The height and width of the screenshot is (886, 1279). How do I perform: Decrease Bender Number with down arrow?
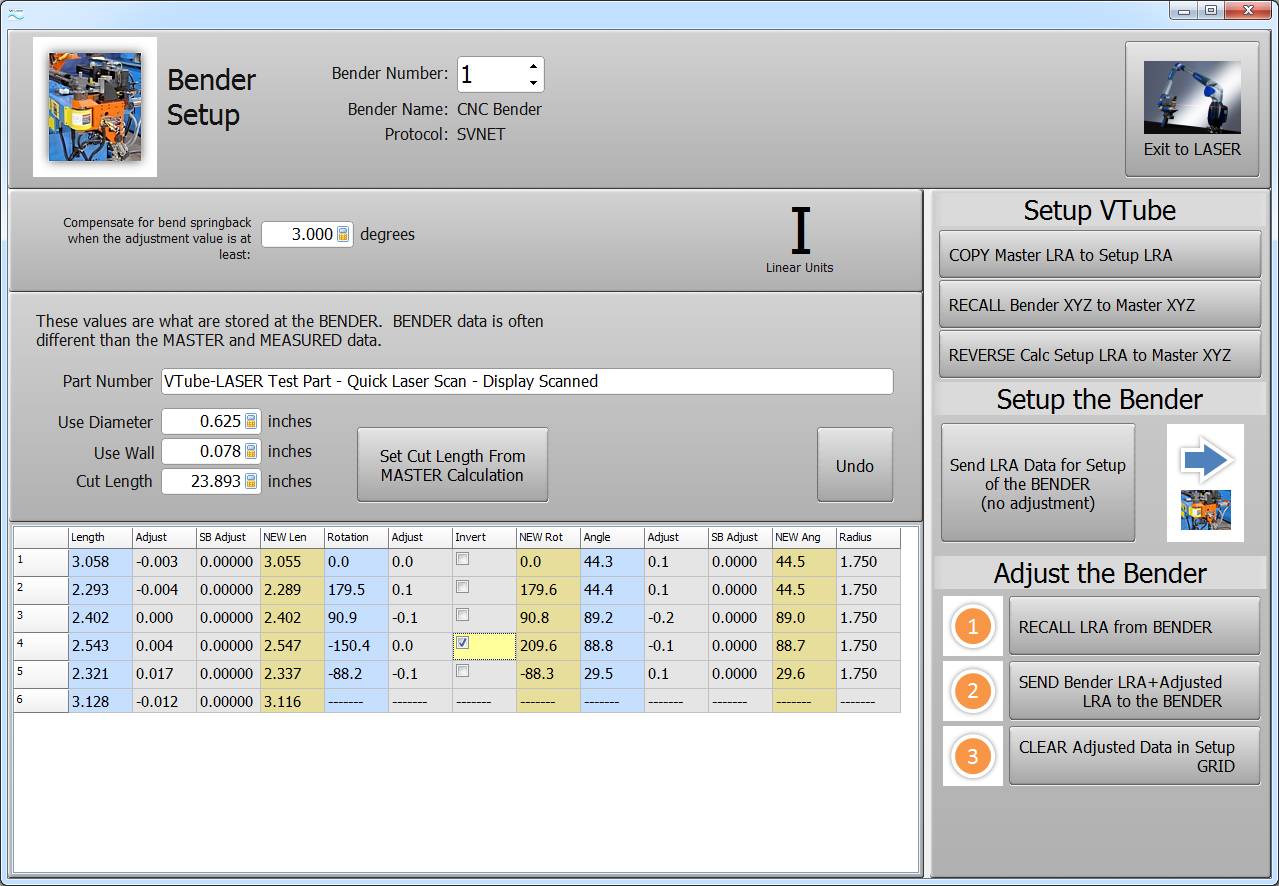click(x=533, y=83)
